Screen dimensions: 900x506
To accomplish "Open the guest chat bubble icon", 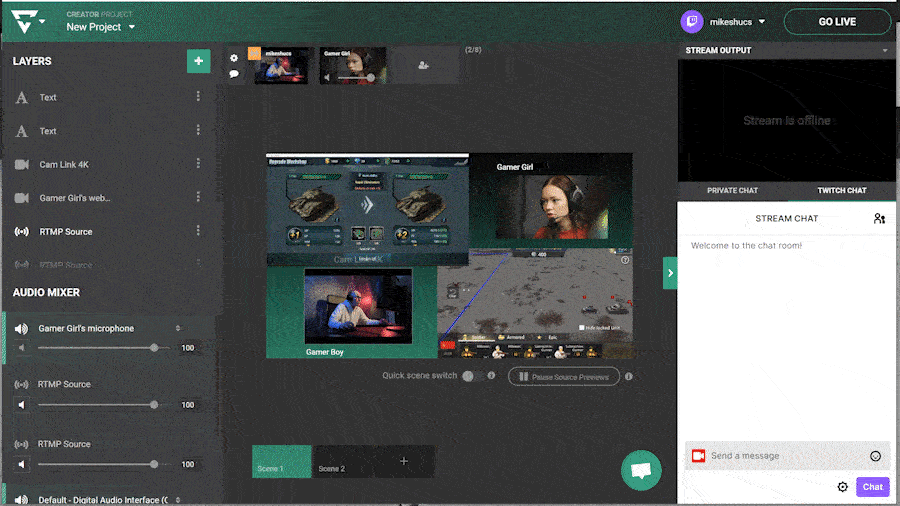I will click(x=234, y=73).
